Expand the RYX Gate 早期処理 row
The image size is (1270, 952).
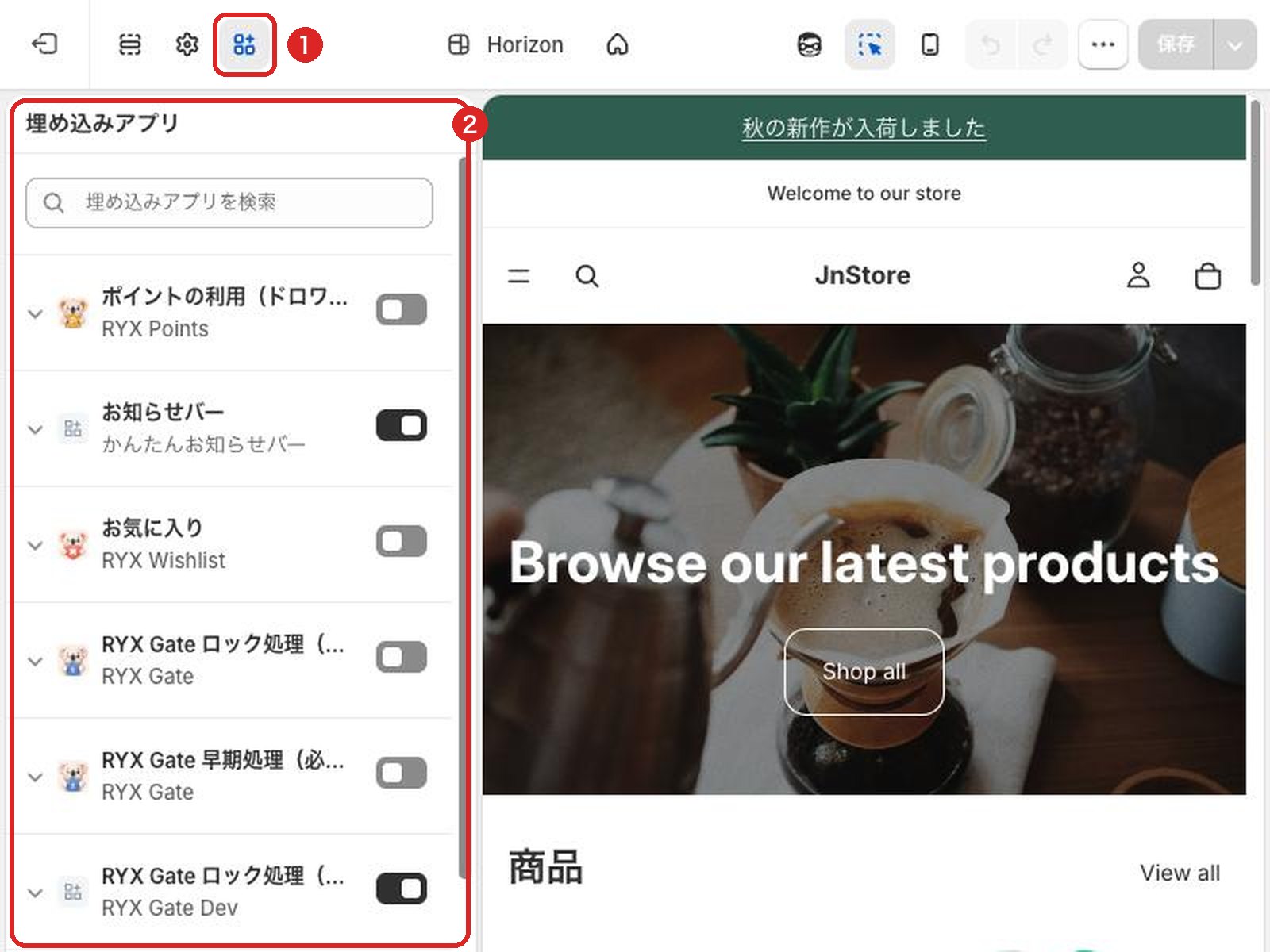coord(35,777)
